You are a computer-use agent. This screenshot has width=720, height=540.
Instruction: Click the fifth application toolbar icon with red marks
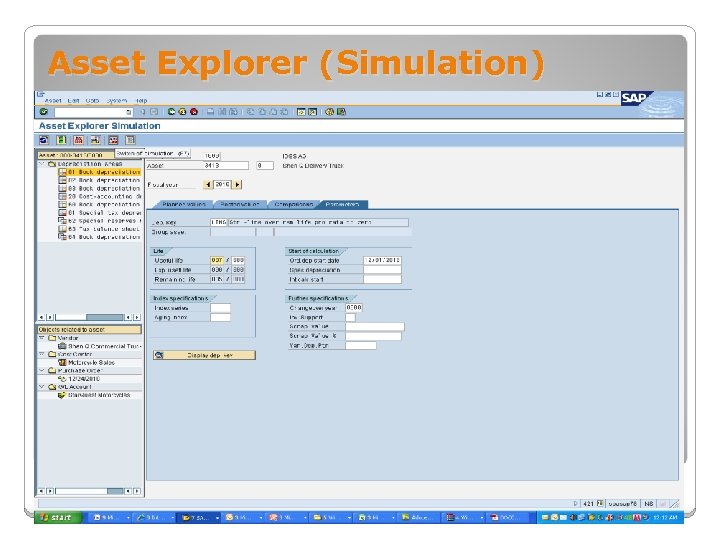coord(113,140)
